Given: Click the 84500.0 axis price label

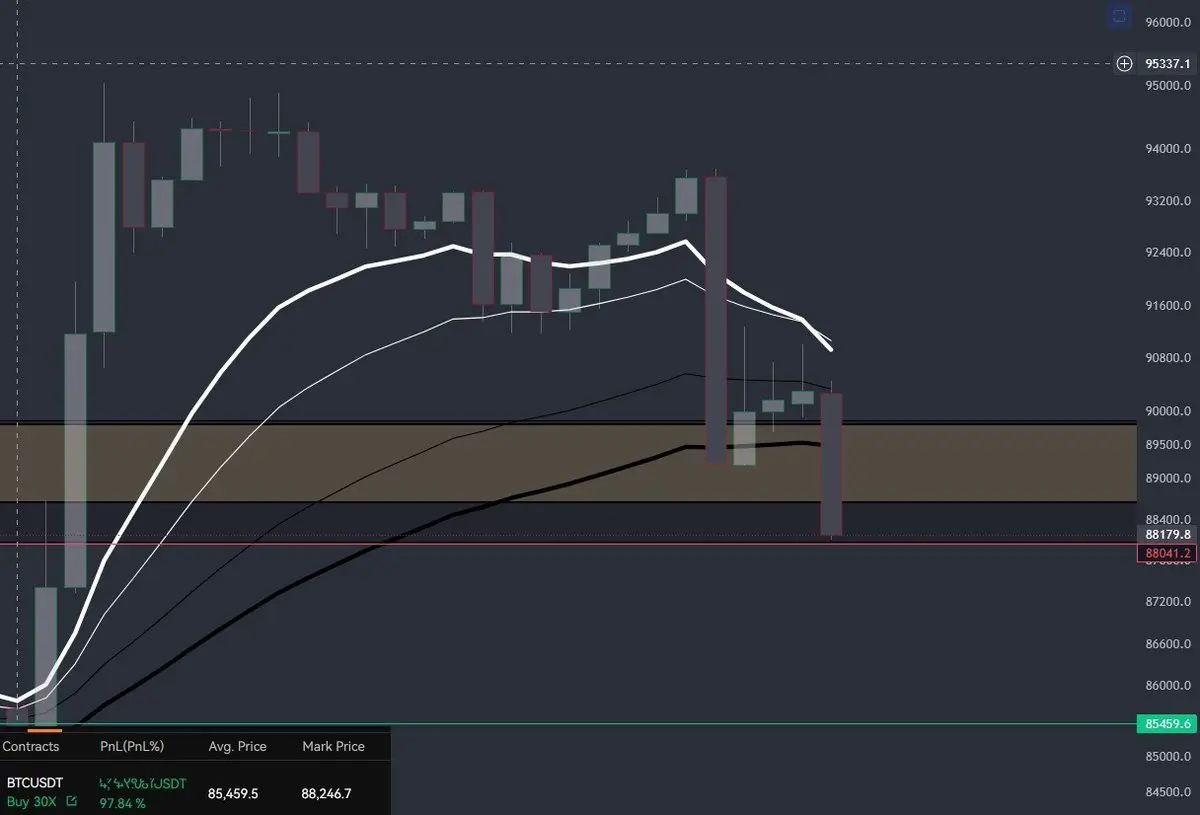Looking at the screenshot, I should pos(1168,792).
